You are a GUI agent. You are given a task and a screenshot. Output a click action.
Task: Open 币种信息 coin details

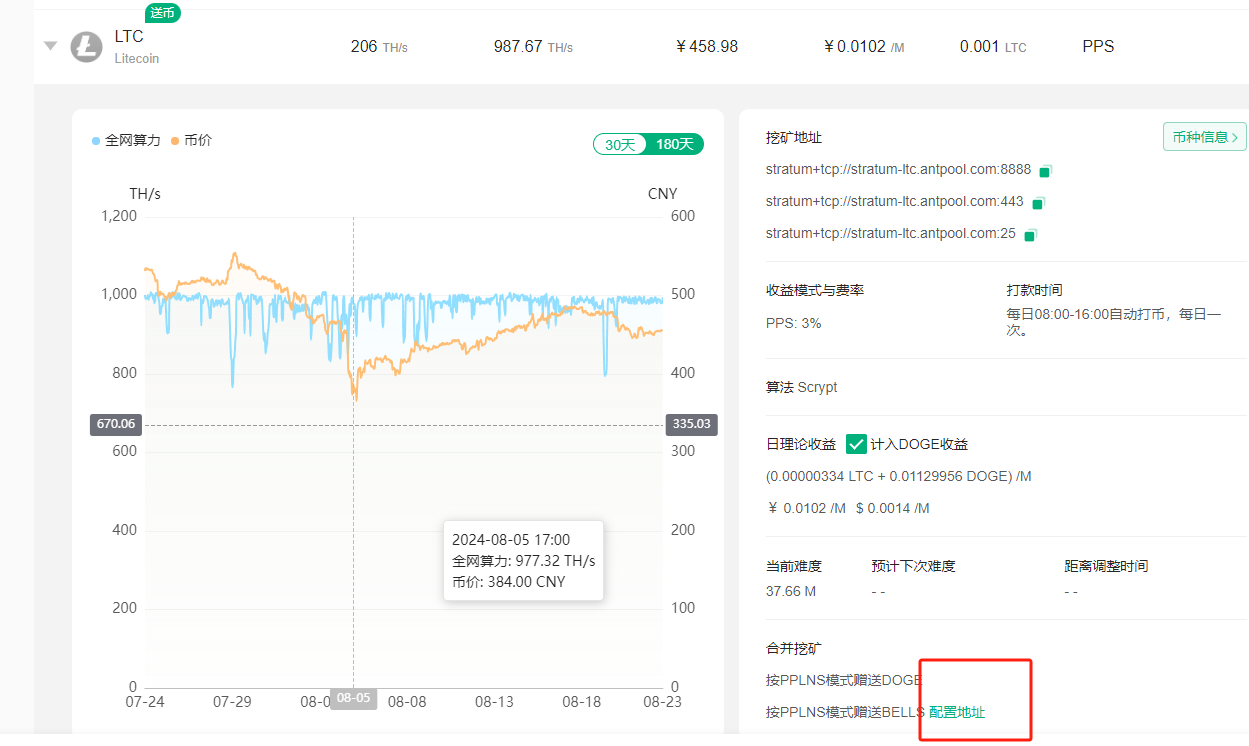pos(1204,137)
